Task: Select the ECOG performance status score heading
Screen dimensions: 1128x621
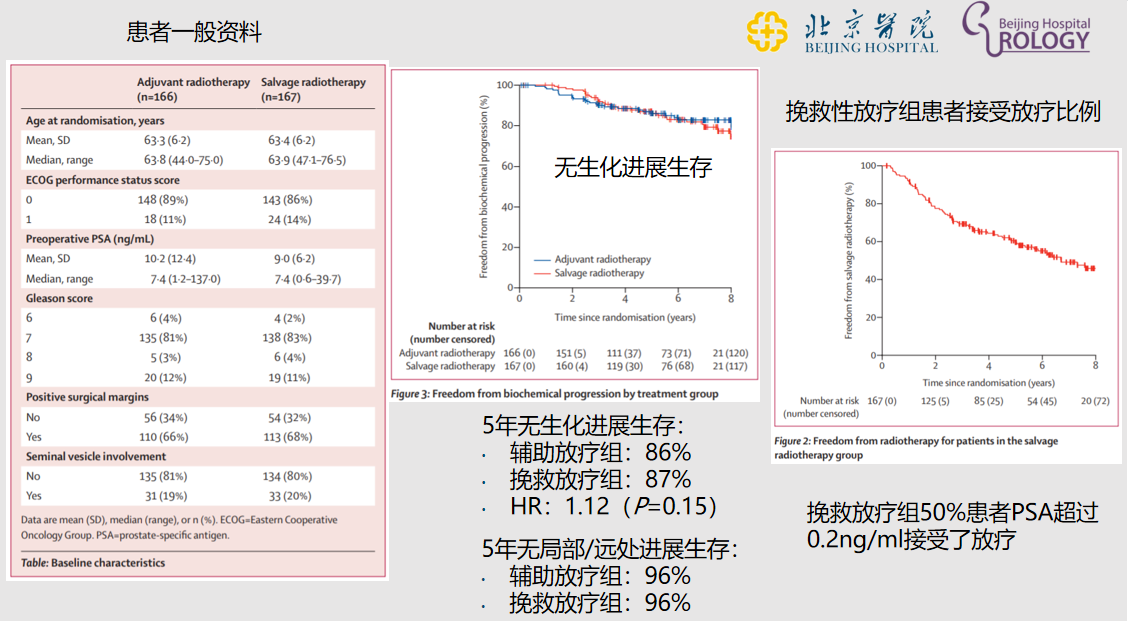Action: click(103, 180)
